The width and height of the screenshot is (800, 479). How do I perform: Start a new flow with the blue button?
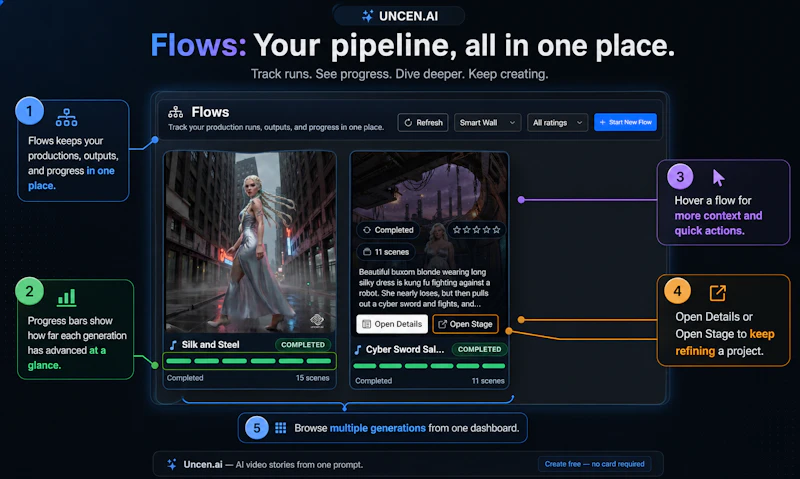[x=625, y=122]
